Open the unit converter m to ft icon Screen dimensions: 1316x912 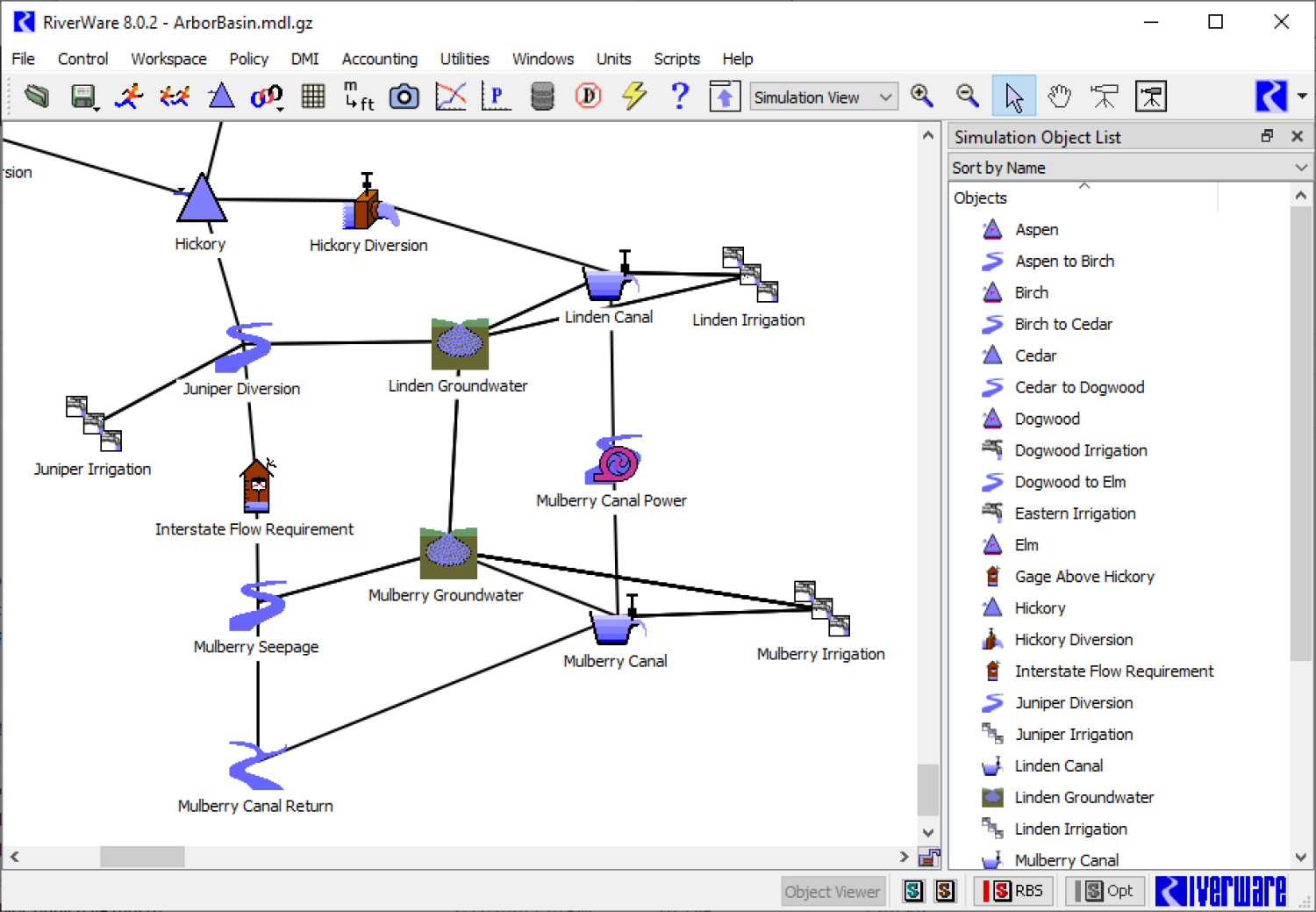tap(358, 96)
